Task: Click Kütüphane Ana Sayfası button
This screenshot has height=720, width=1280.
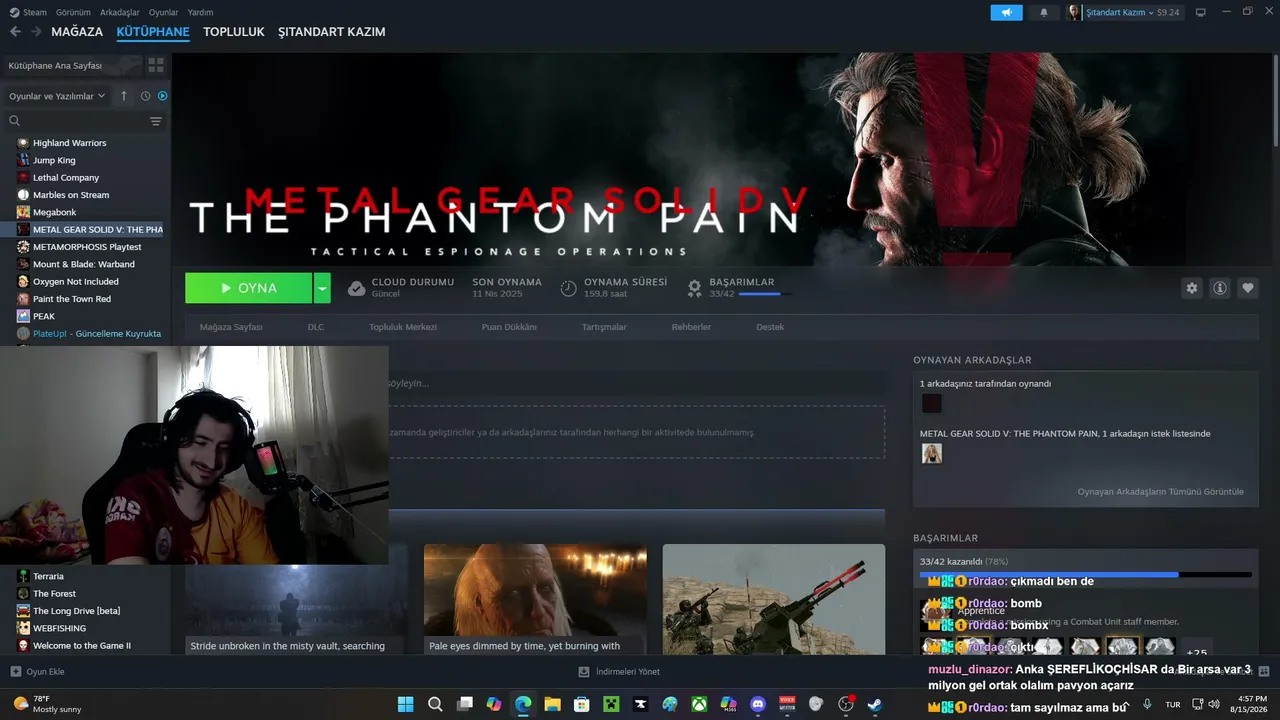Action: click(x=70, y=65)
